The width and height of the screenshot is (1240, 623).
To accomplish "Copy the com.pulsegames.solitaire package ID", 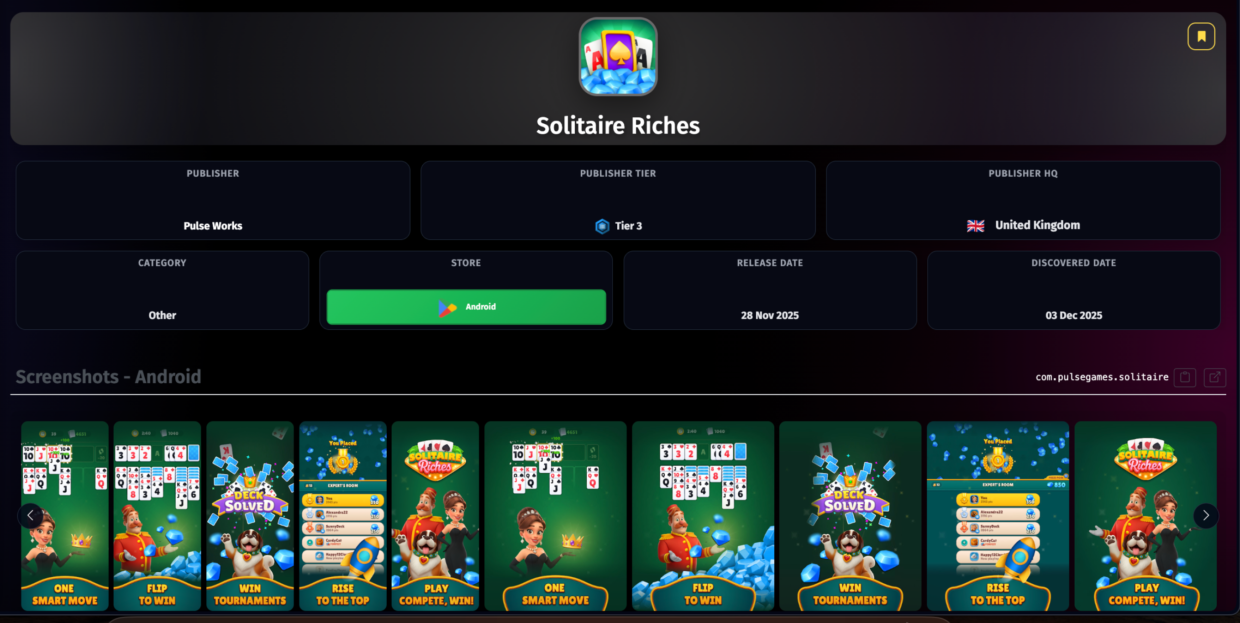I will point(1185,377).
